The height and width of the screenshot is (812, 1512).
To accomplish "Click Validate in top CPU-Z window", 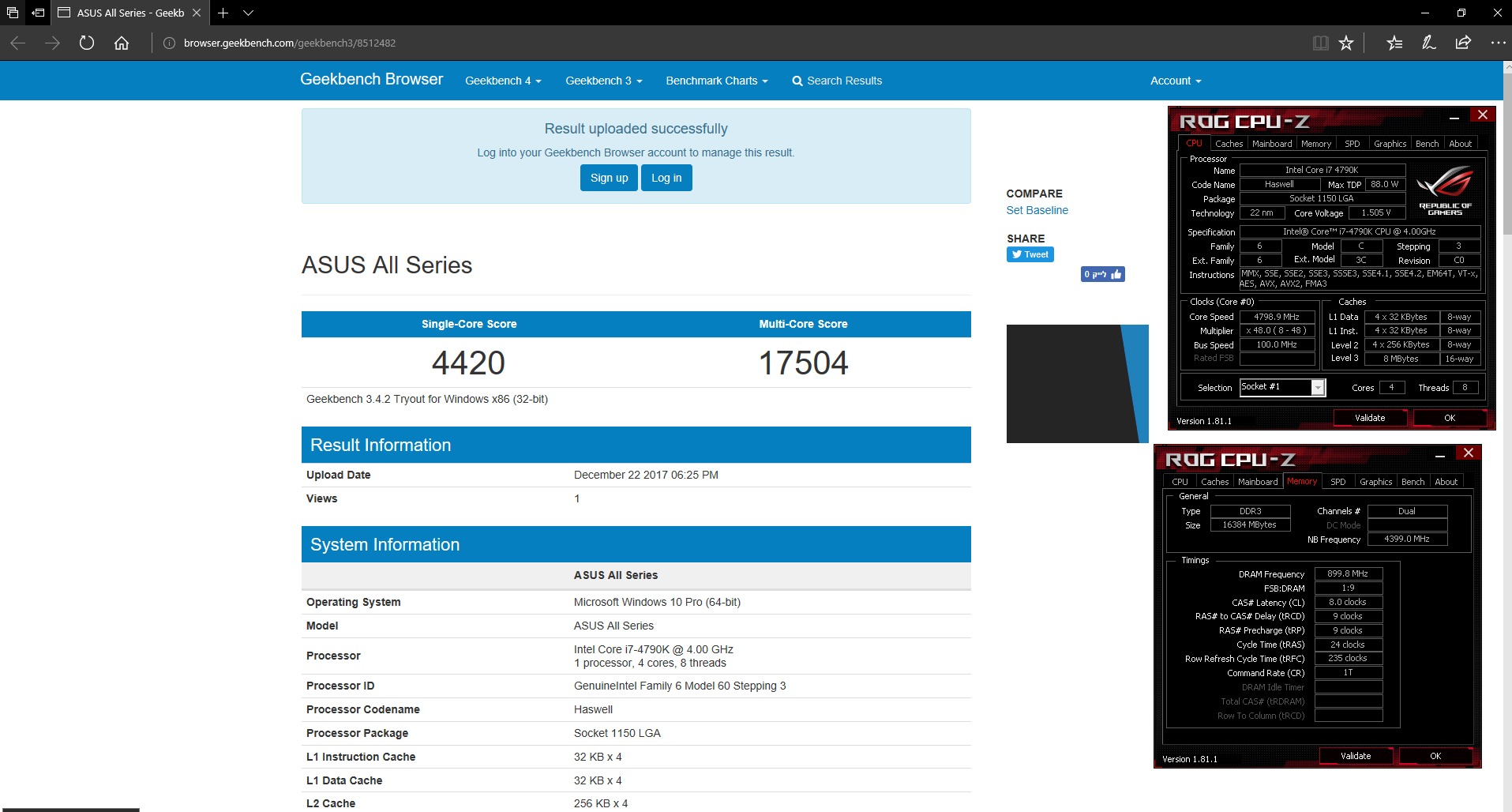I will coord(1370,418).
